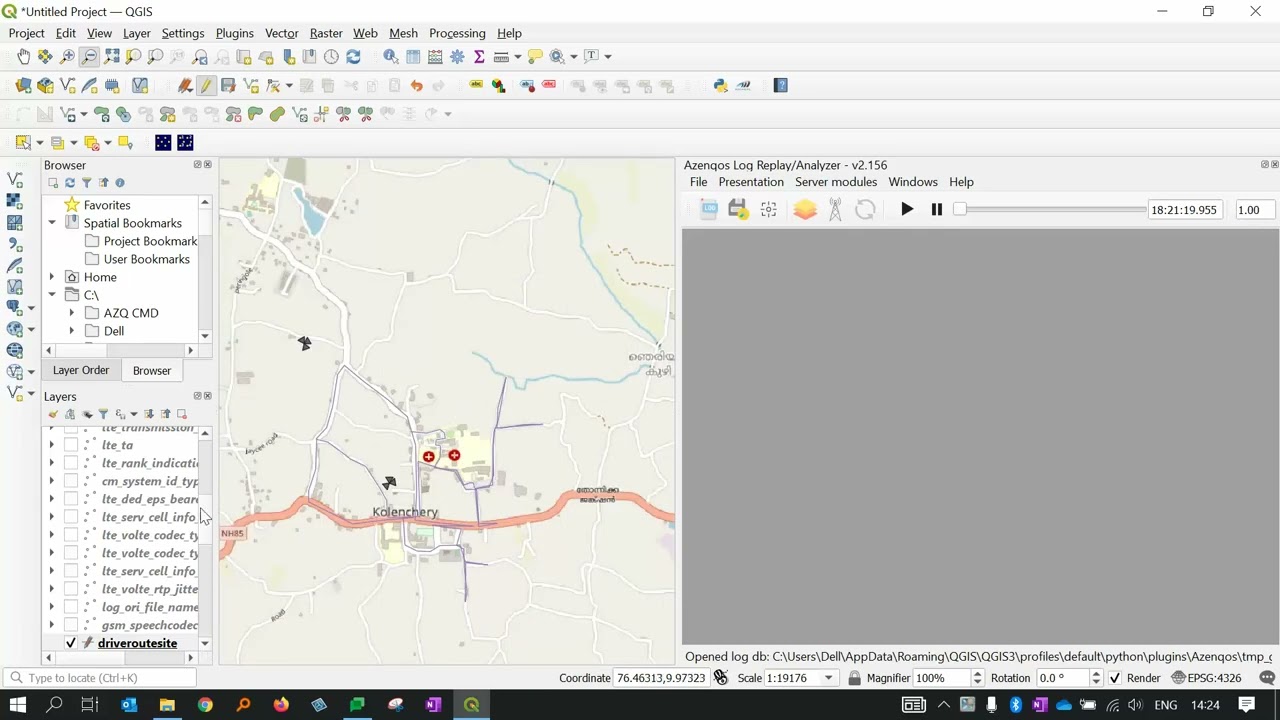Expand the AZQ CMD folder
The height and width of the screenshot is (720, 1280).
point(71,313)
